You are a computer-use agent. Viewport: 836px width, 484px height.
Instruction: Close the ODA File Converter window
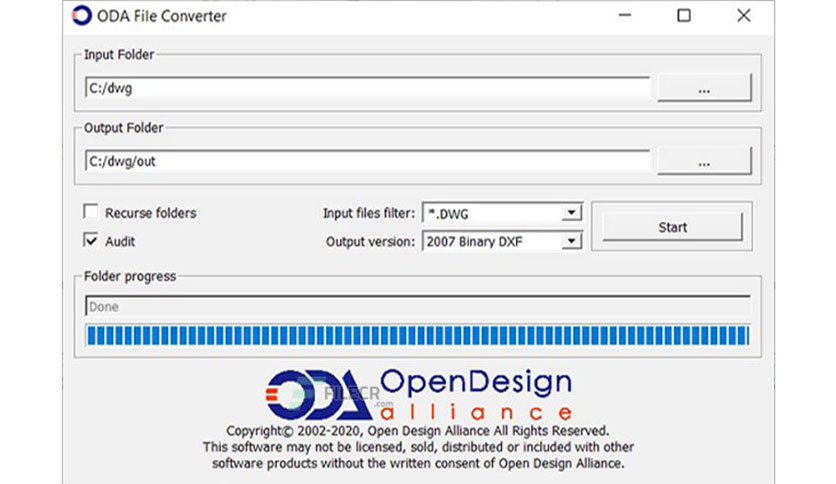click(744, 15)
